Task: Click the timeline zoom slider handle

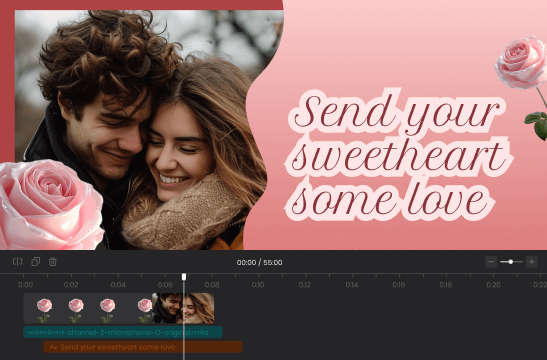Action: pos(511,262)
